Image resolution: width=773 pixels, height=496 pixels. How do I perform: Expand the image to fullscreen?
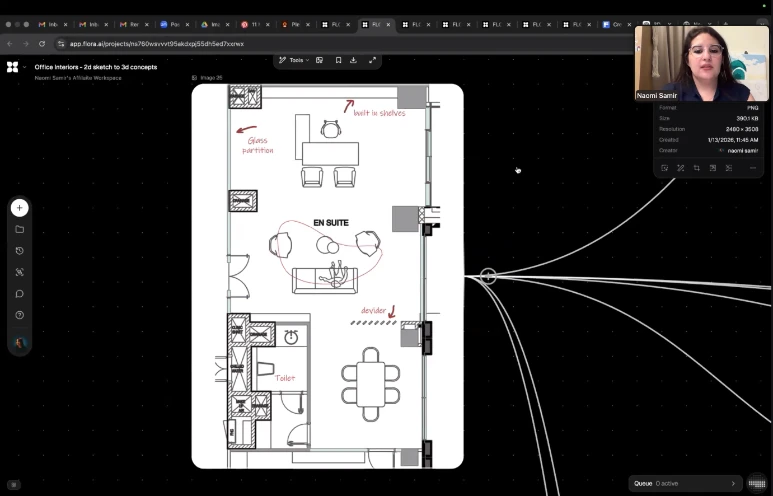pos(372,60)
